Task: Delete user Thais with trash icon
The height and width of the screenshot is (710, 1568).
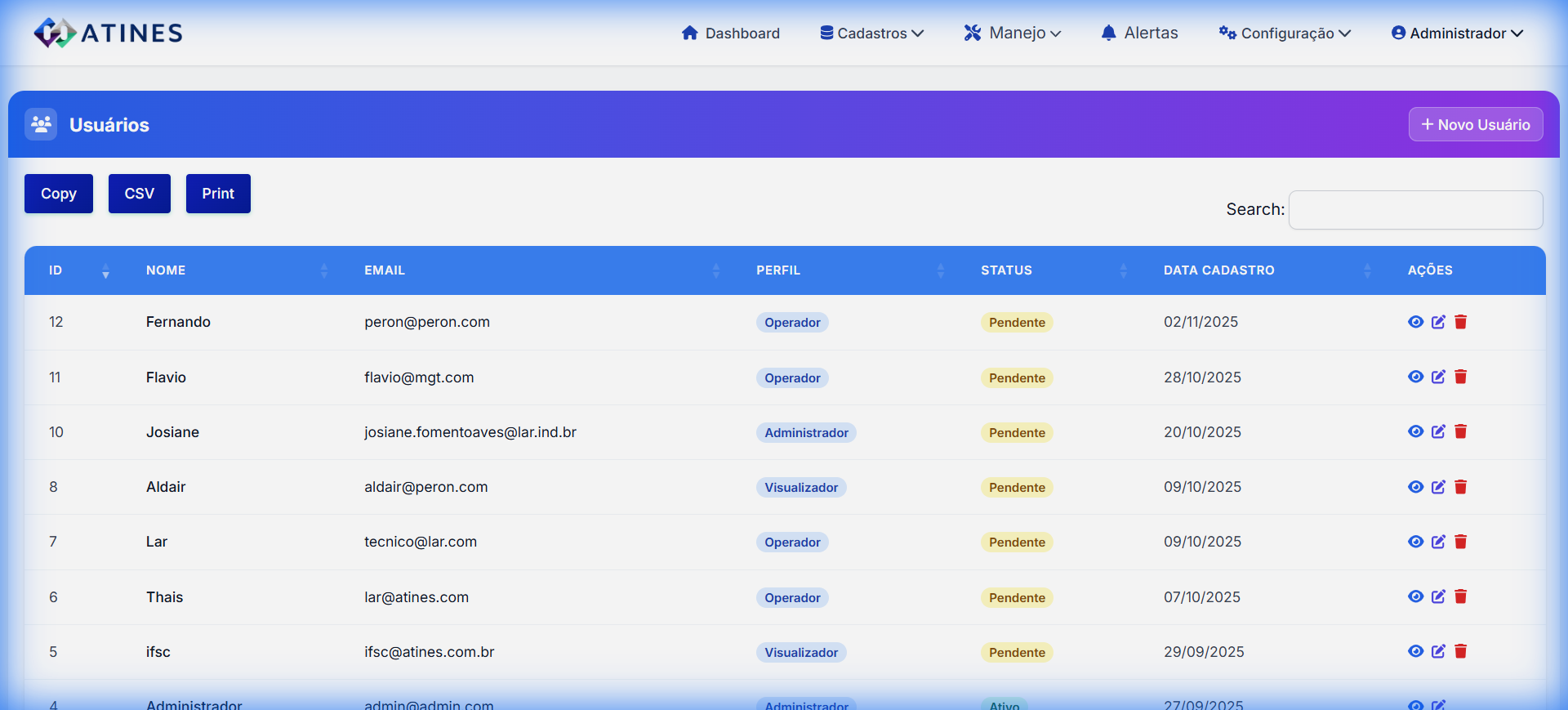Action: pyautogui.click(x=1461, y=596)
